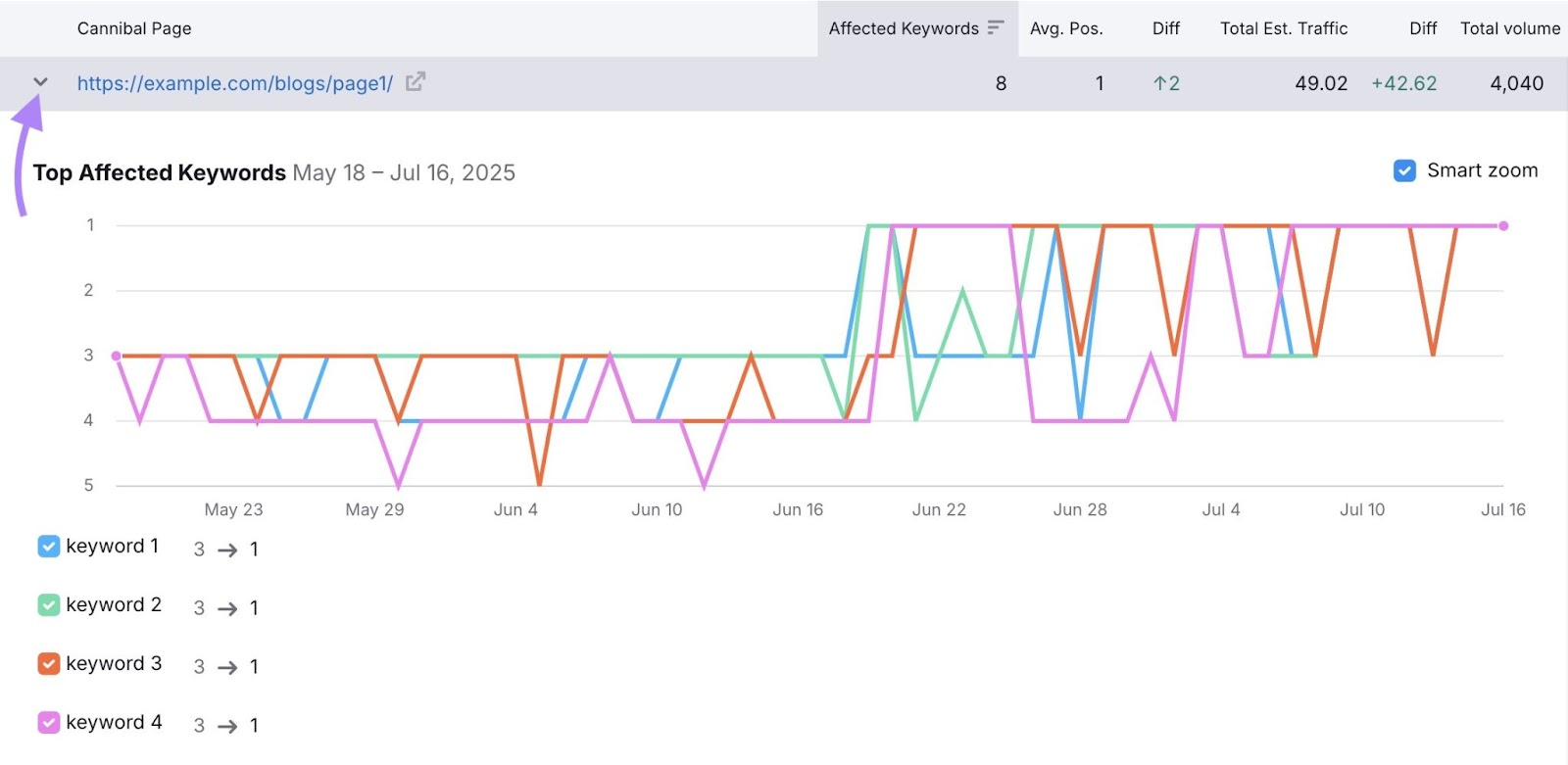Uncheck the green keyword 2 checkbox
The image size is (1568, 765).
[49, 605]
